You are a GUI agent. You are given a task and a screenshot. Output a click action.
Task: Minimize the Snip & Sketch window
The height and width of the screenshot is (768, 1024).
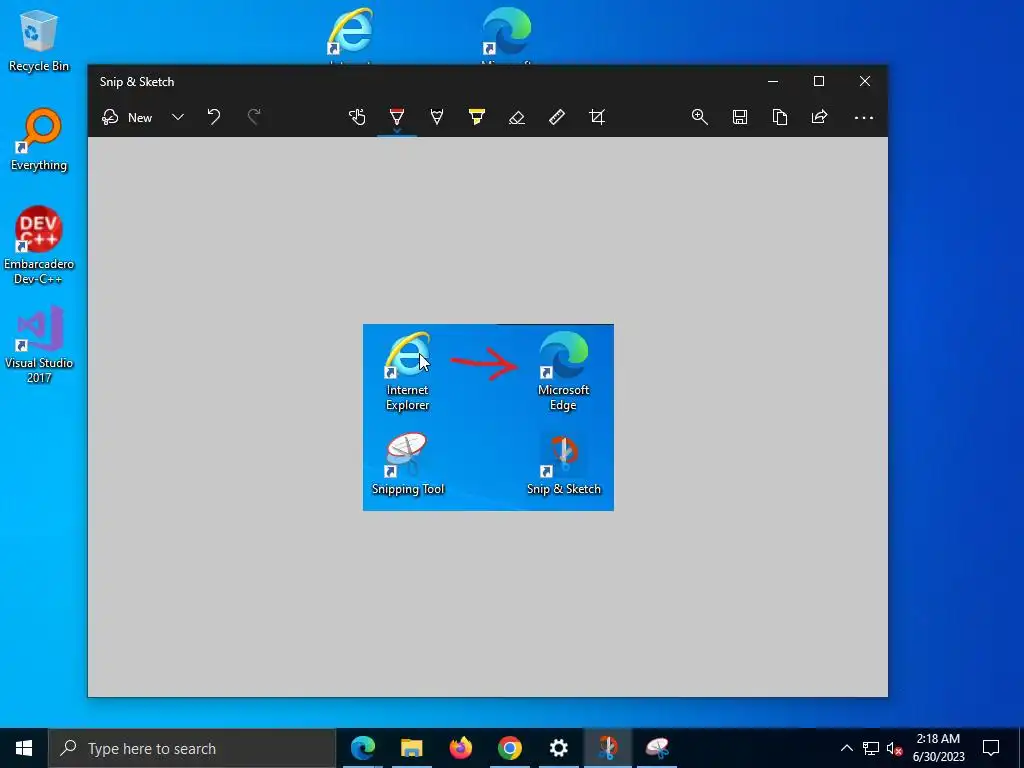pos(773,82)
